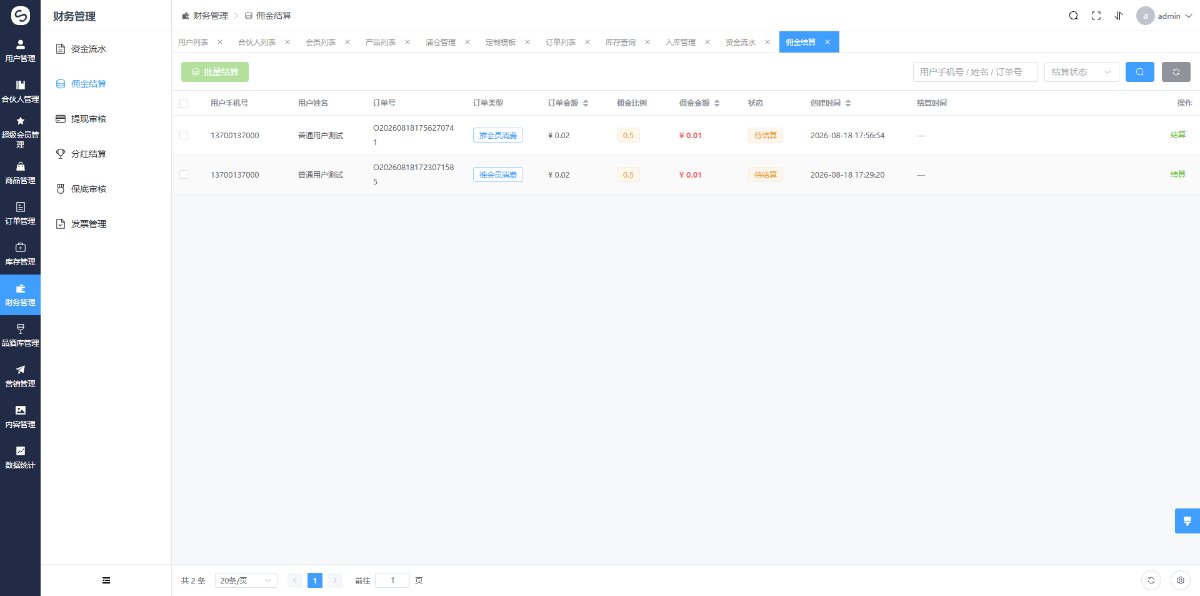Click the search icon in the top bar
Screen dimensions: 1200x596
click(x=1073, y=16)
